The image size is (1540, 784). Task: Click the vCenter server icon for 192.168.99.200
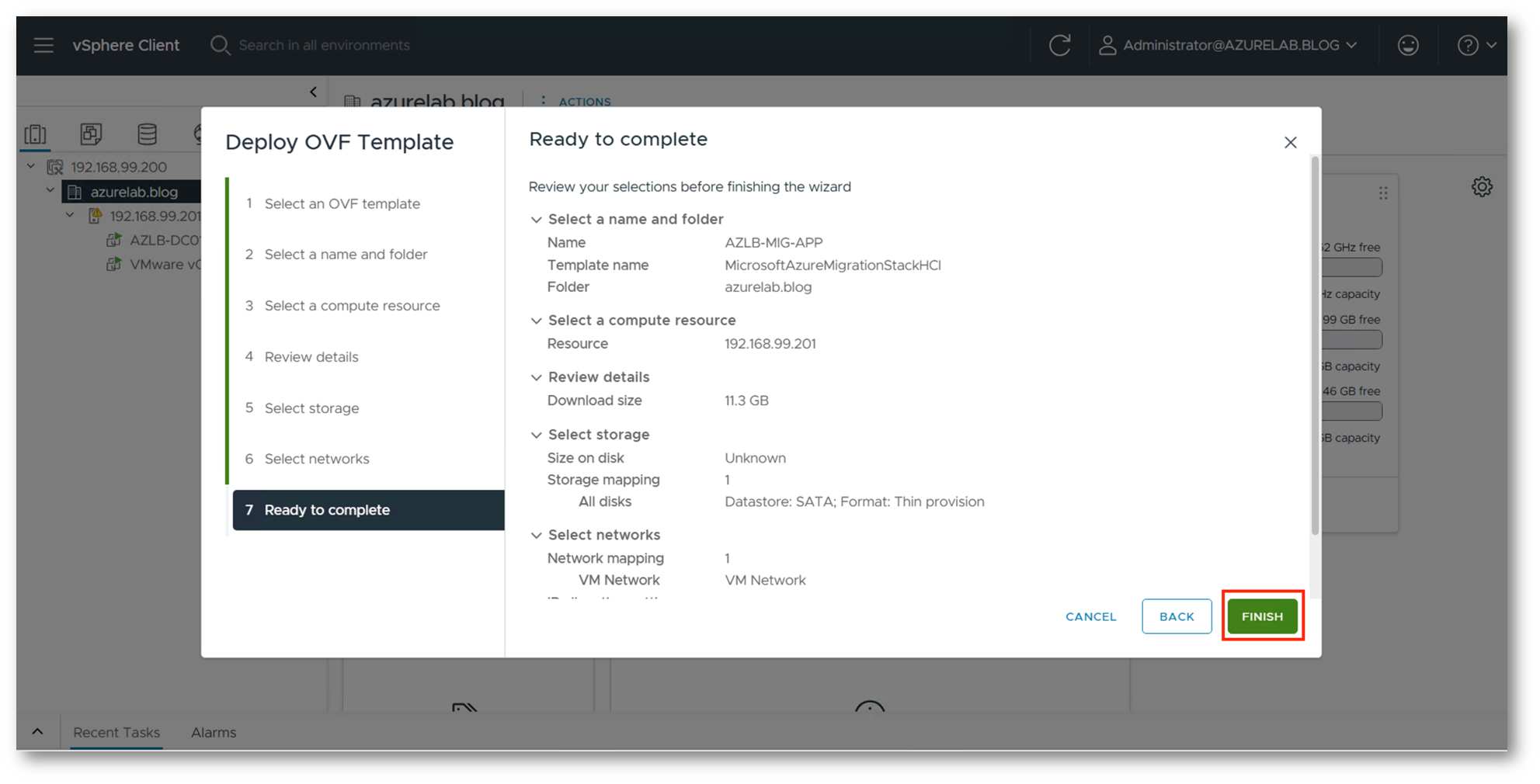click(54, 167)
